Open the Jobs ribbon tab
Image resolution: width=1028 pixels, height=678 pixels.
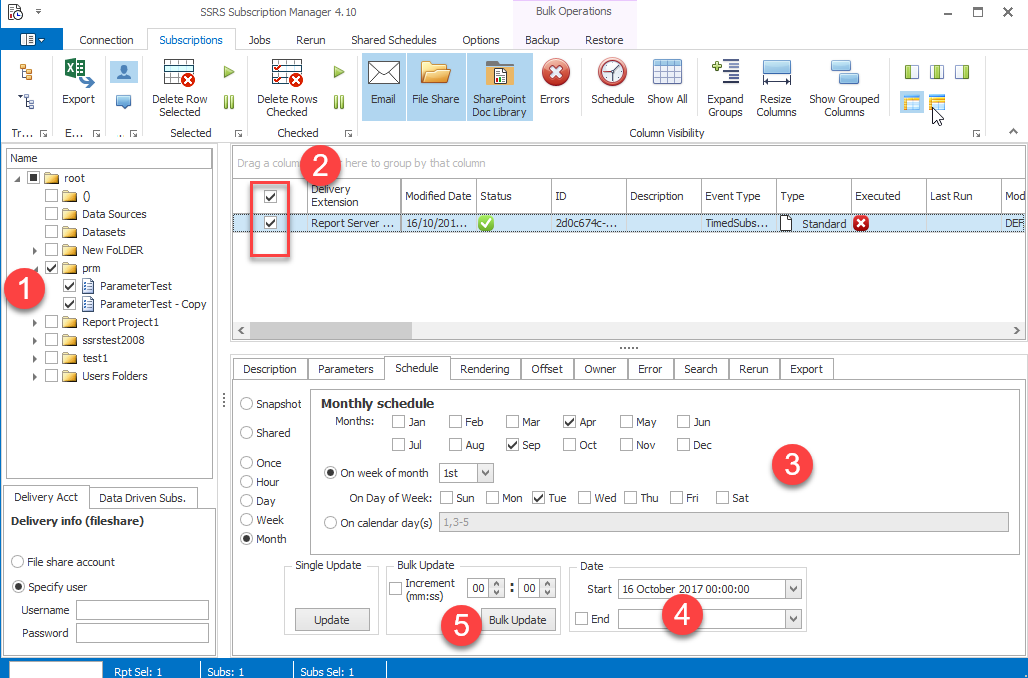tap(260, 40)
